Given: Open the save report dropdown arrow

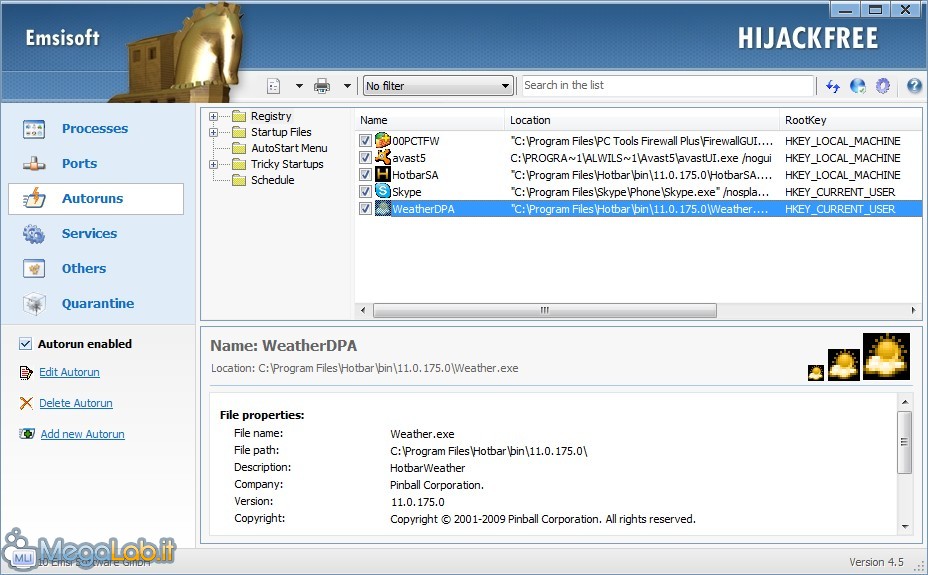Looking at the screenshot, I should (x=299, y=86).
